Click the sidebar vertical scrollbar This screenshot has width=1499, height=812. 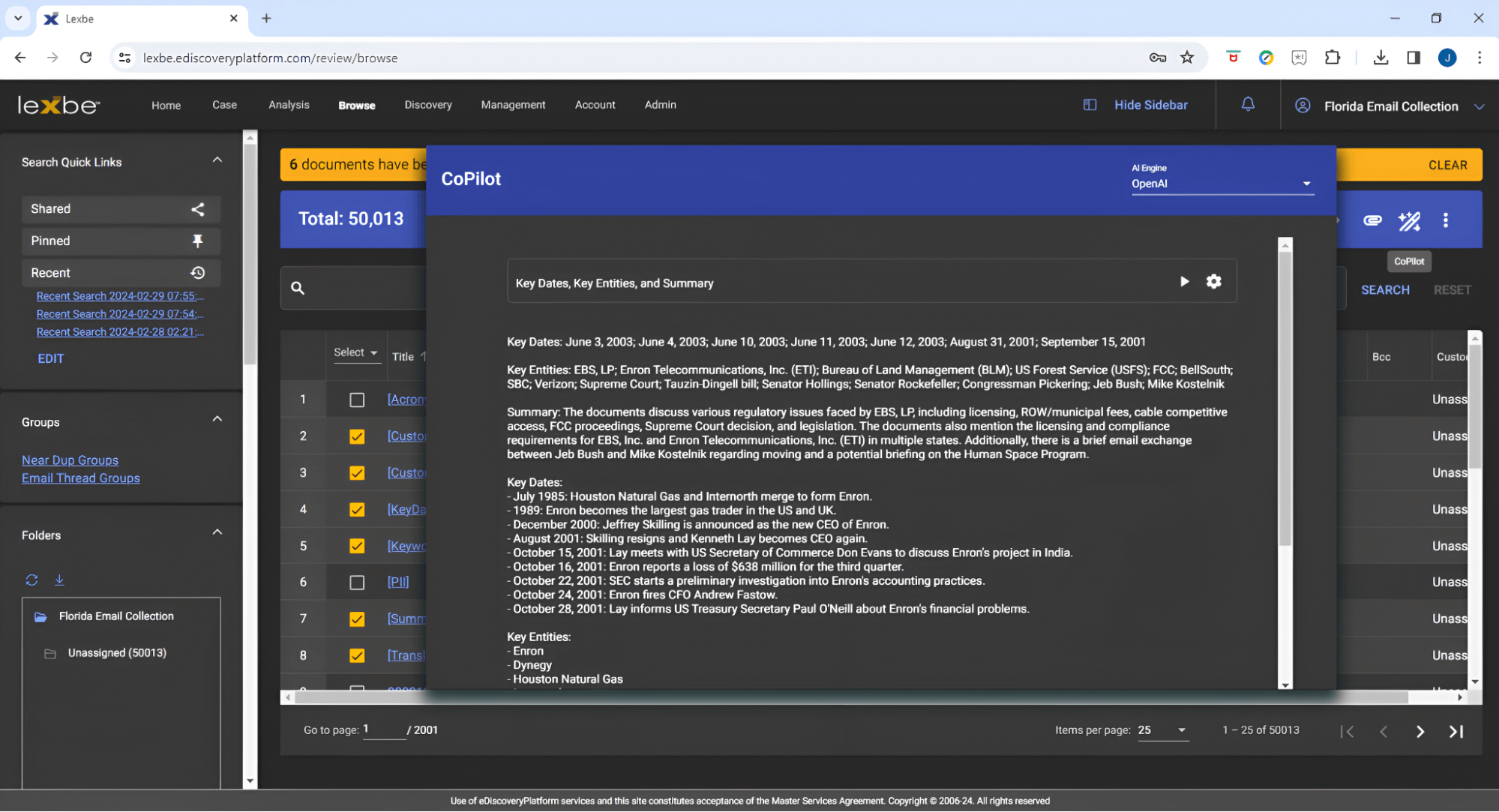point(250,255)
